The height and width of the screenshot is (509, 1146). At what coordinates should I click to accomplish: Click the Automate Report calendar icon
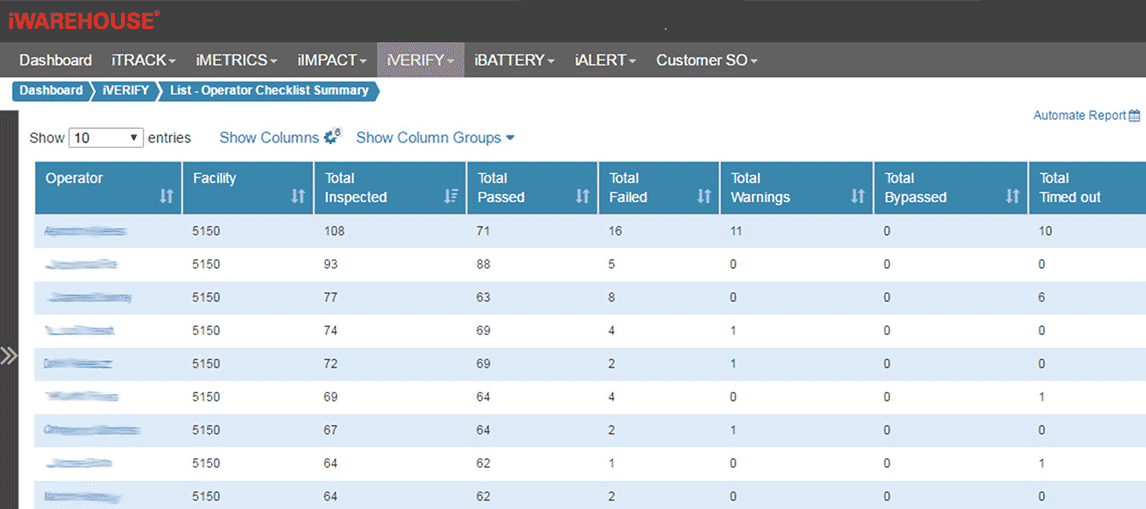coord(1134,116)
